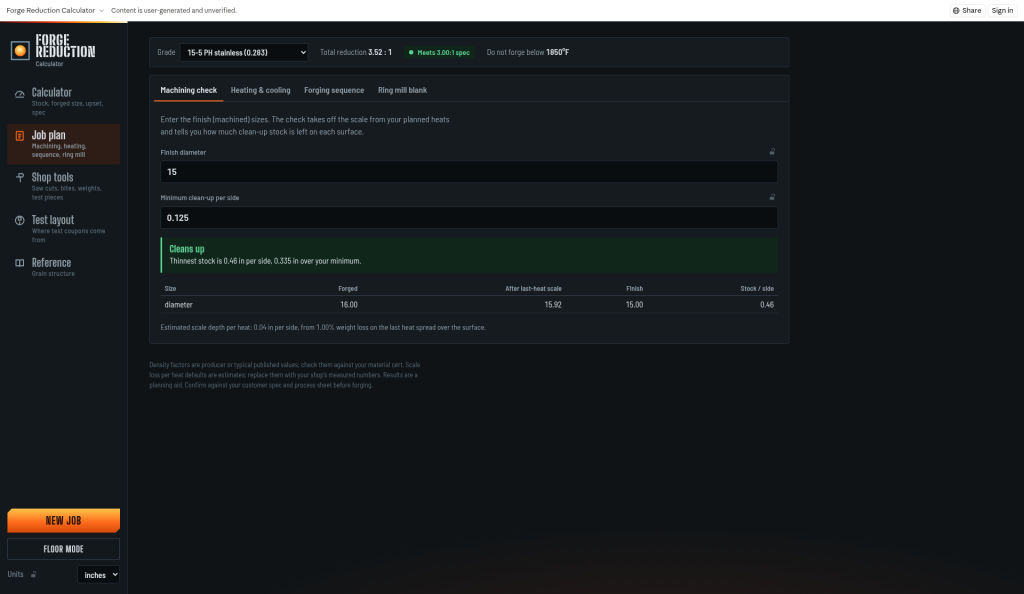Screen dimensions: 1024x594
Task: Expand the Units dropdown set to inches
Action: [x=99, y=574]
